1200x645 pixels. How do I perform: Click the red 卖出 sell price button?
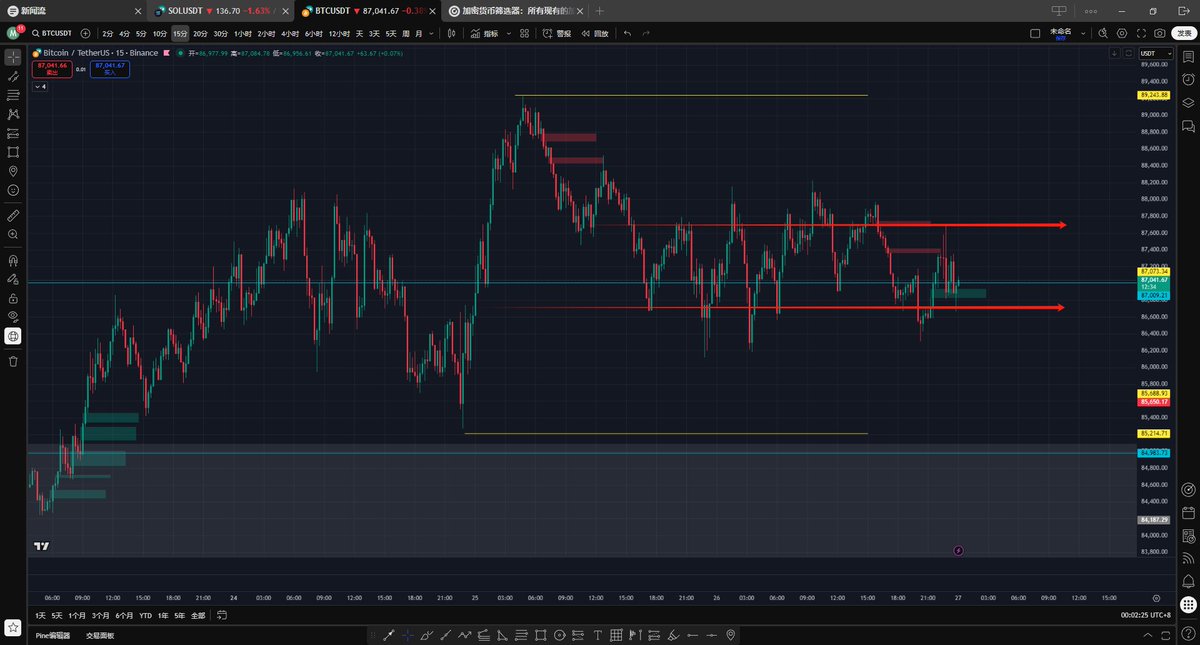point(50,69)
